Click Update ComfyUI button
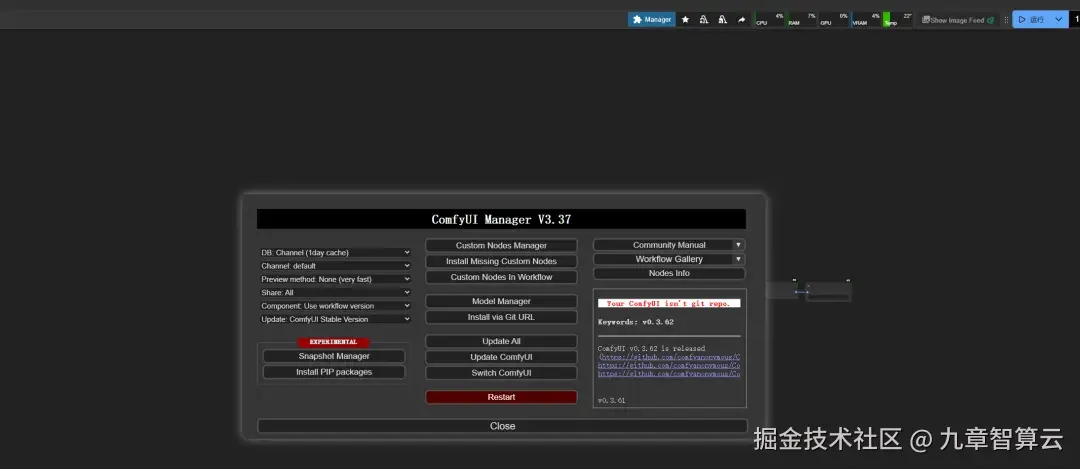1080x469 pixels. [501, 357]
